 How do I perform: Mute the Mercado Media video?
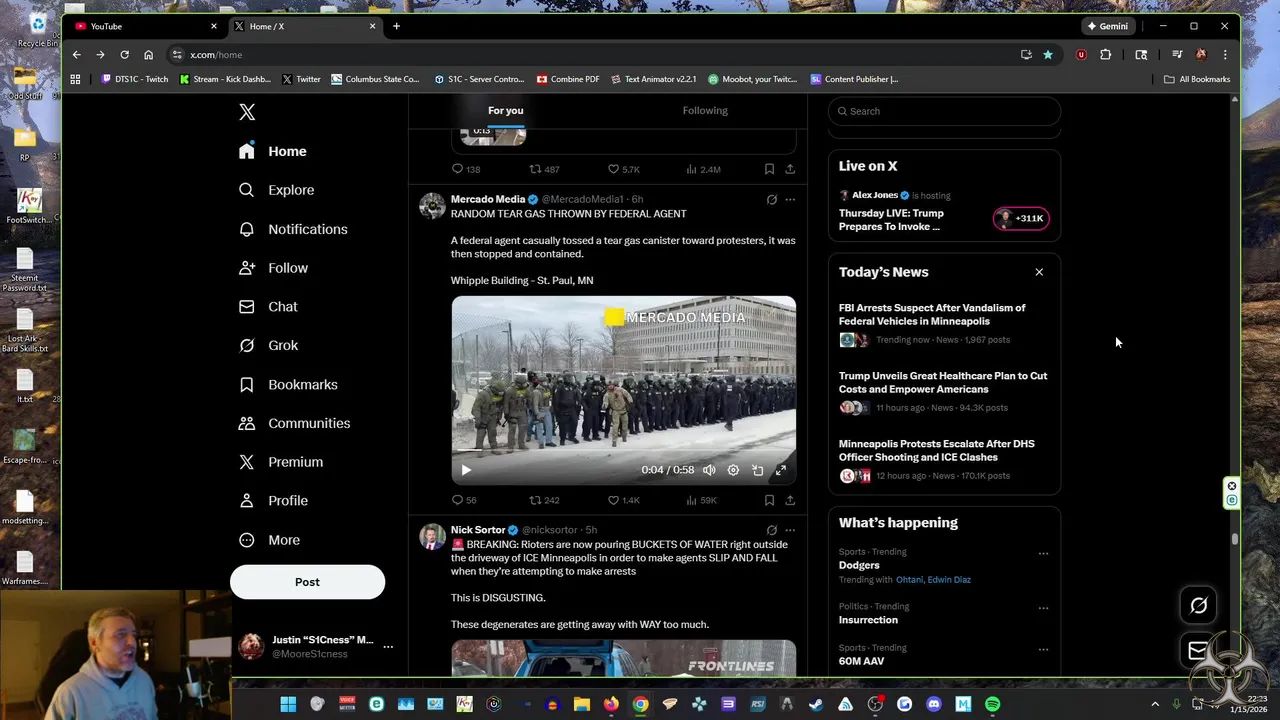click(709, 470)
